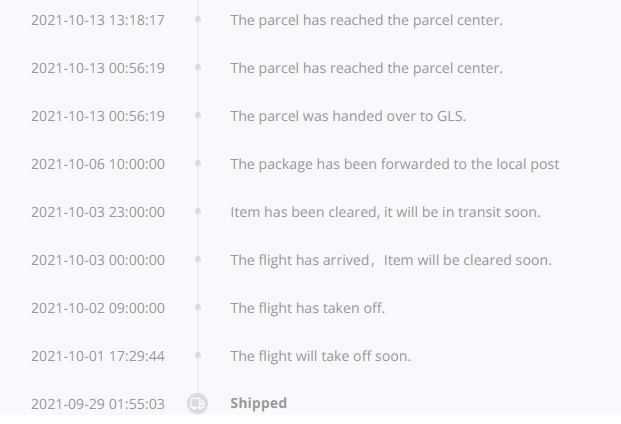Viewport: 621px width, 424px height.
Task: Click the 2021-10-02 09:00:00 timestamp
Action: click(98, 307)
